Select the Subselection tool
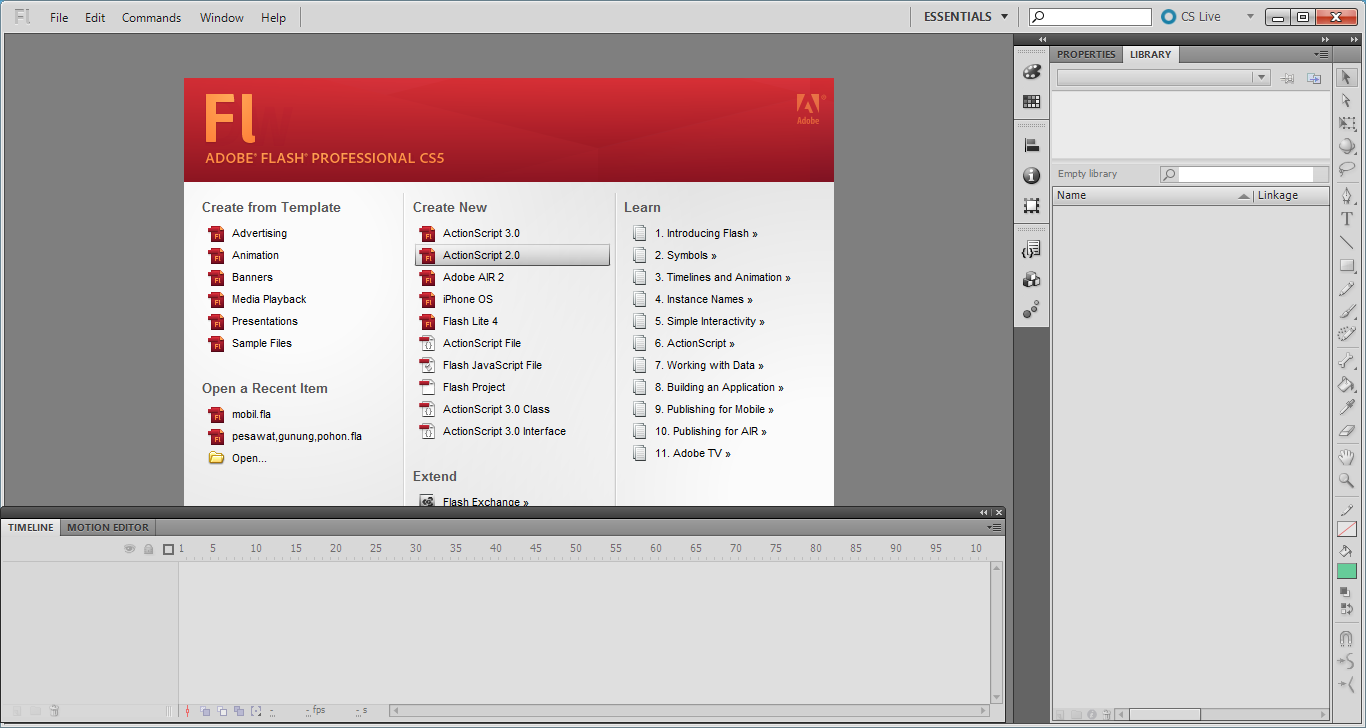The image size is (1366, 728). [1347, 100]
